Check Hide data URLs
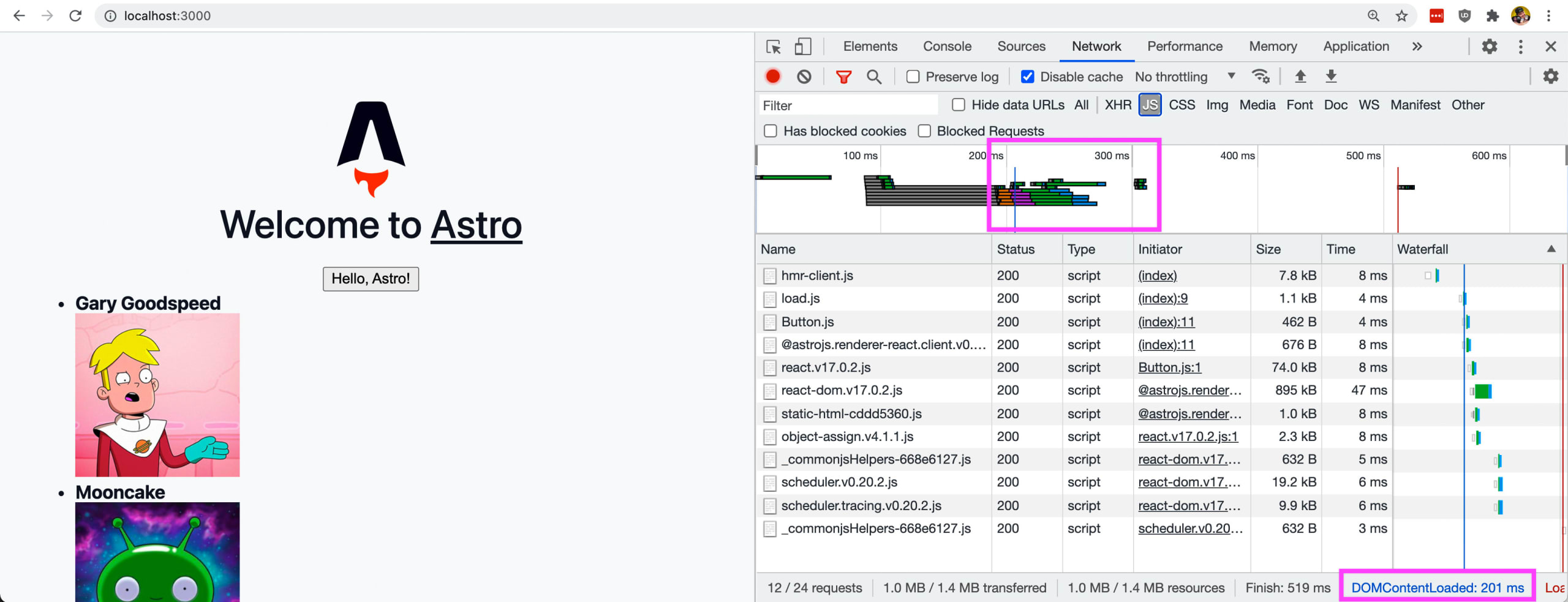Screen dimensions: 1568x602 tap(959, 105)
